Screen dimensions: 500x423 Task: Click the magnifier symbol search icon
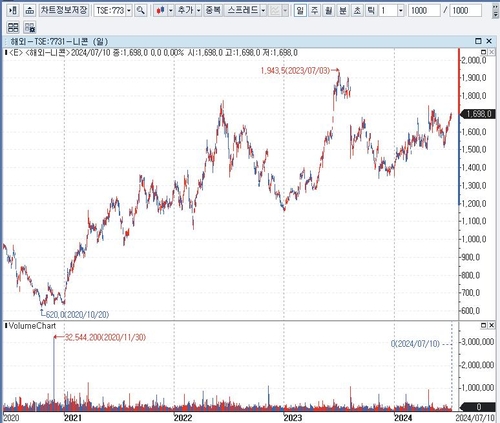pyautogui.click(x=141, y=11)
